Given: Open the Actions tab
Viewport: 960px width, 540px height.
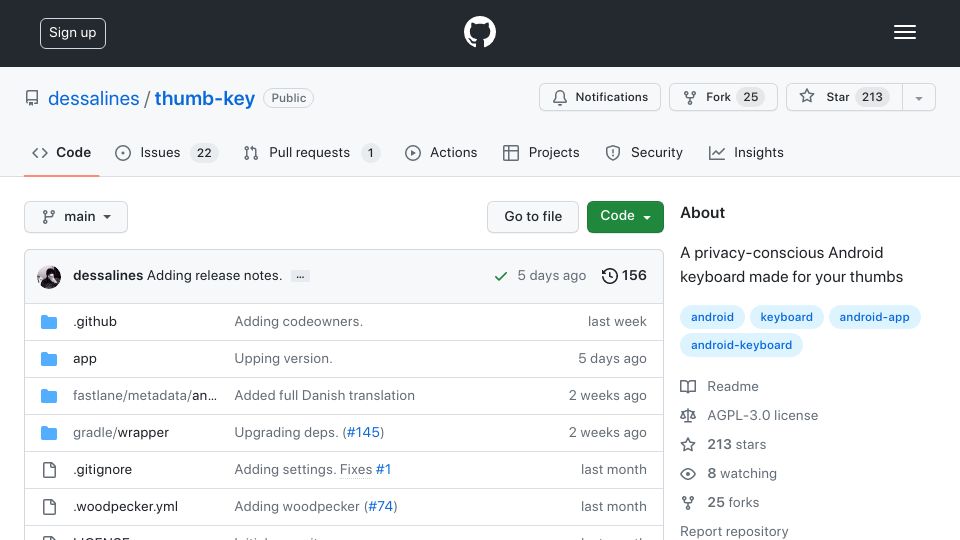Looking at the screenshot, I should click(441, 152).
